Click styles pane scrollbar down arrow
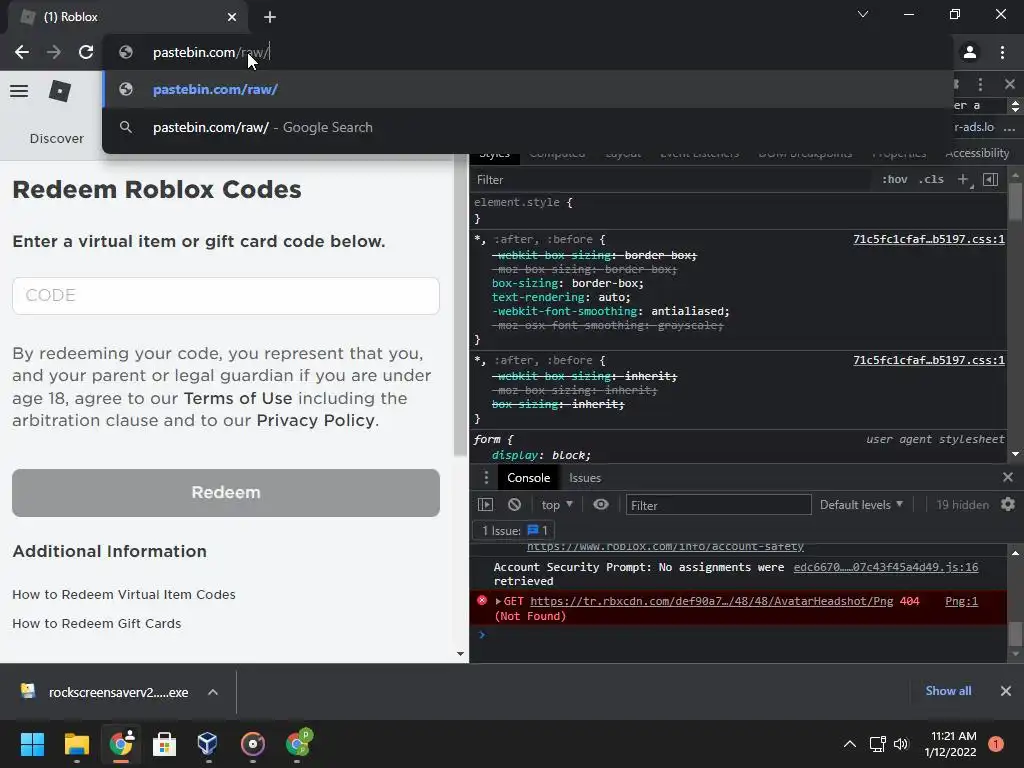The width and height of the screenshot is (1024, 768). coord(1016,454)
